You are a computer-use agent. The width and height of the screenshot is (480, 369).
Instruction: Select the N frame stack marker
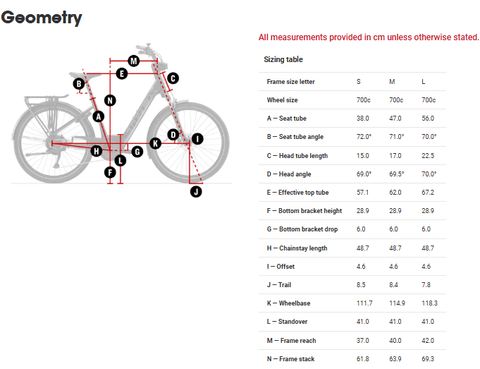pos(110,100)
